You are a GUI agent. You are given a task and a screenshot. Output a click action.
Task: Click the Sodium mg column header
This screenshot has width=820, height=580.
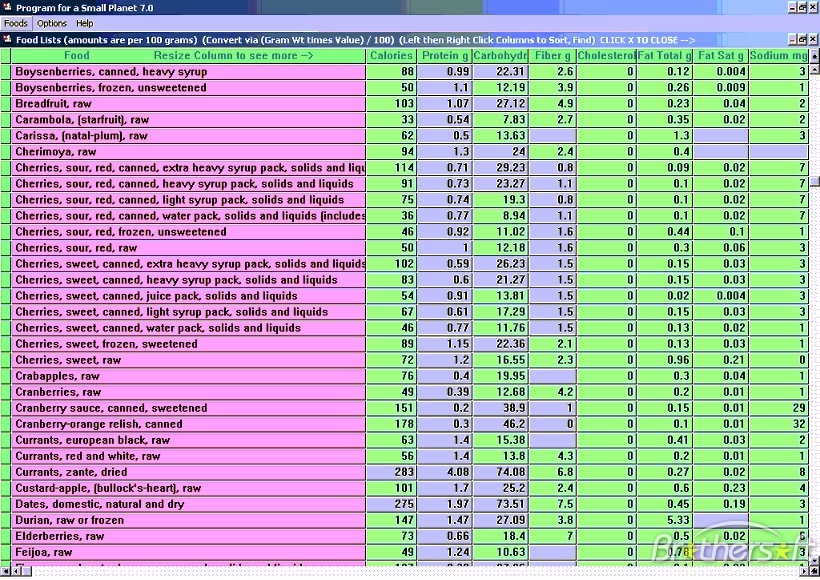click(779, 55)
